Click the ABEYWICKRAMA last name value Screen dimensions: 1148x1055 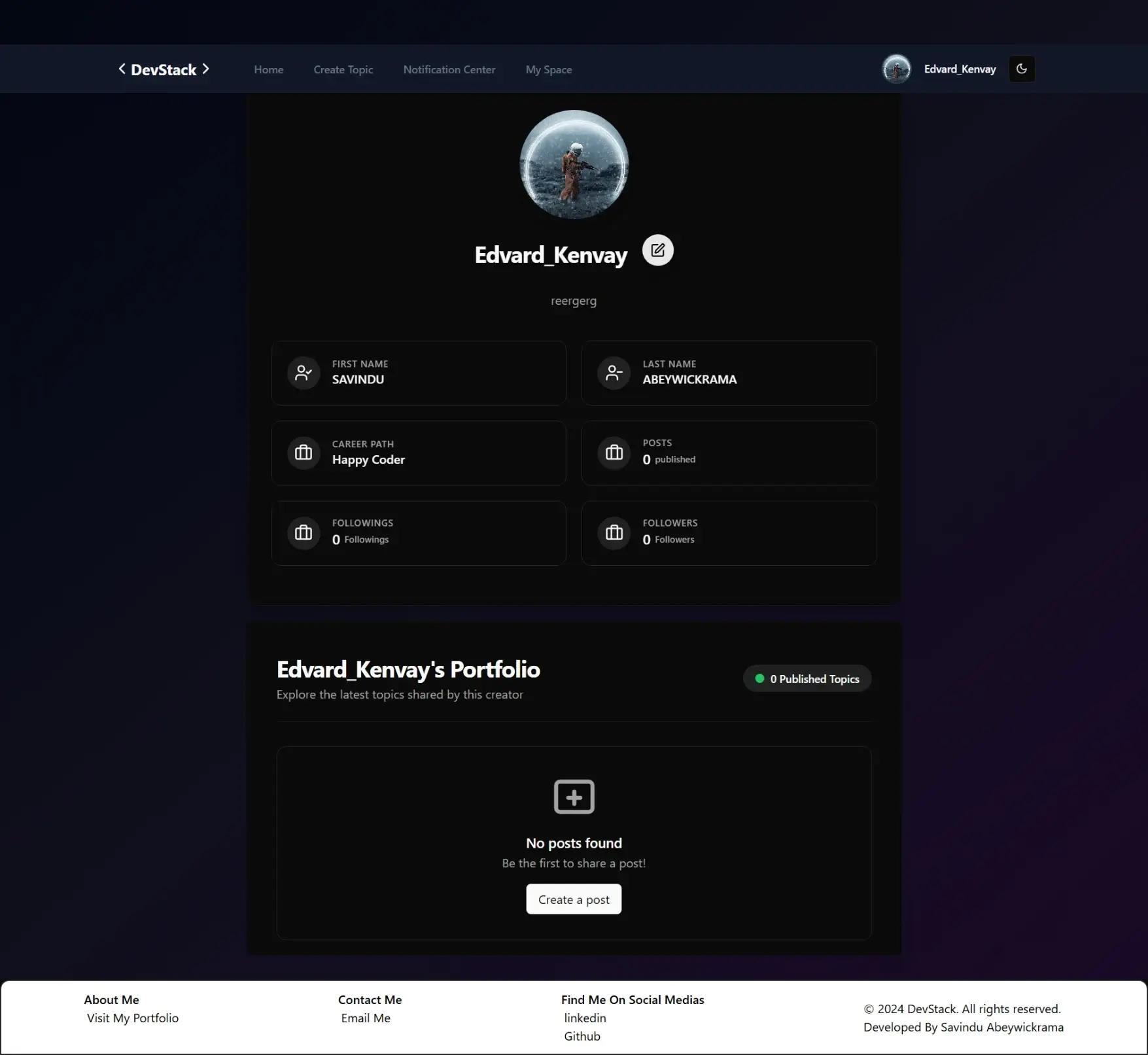(x=689, y=379)
